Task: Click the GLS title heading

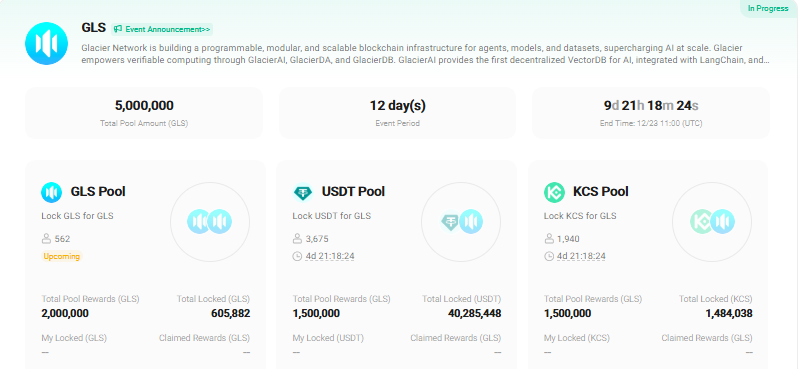Action: coord(93,28)
